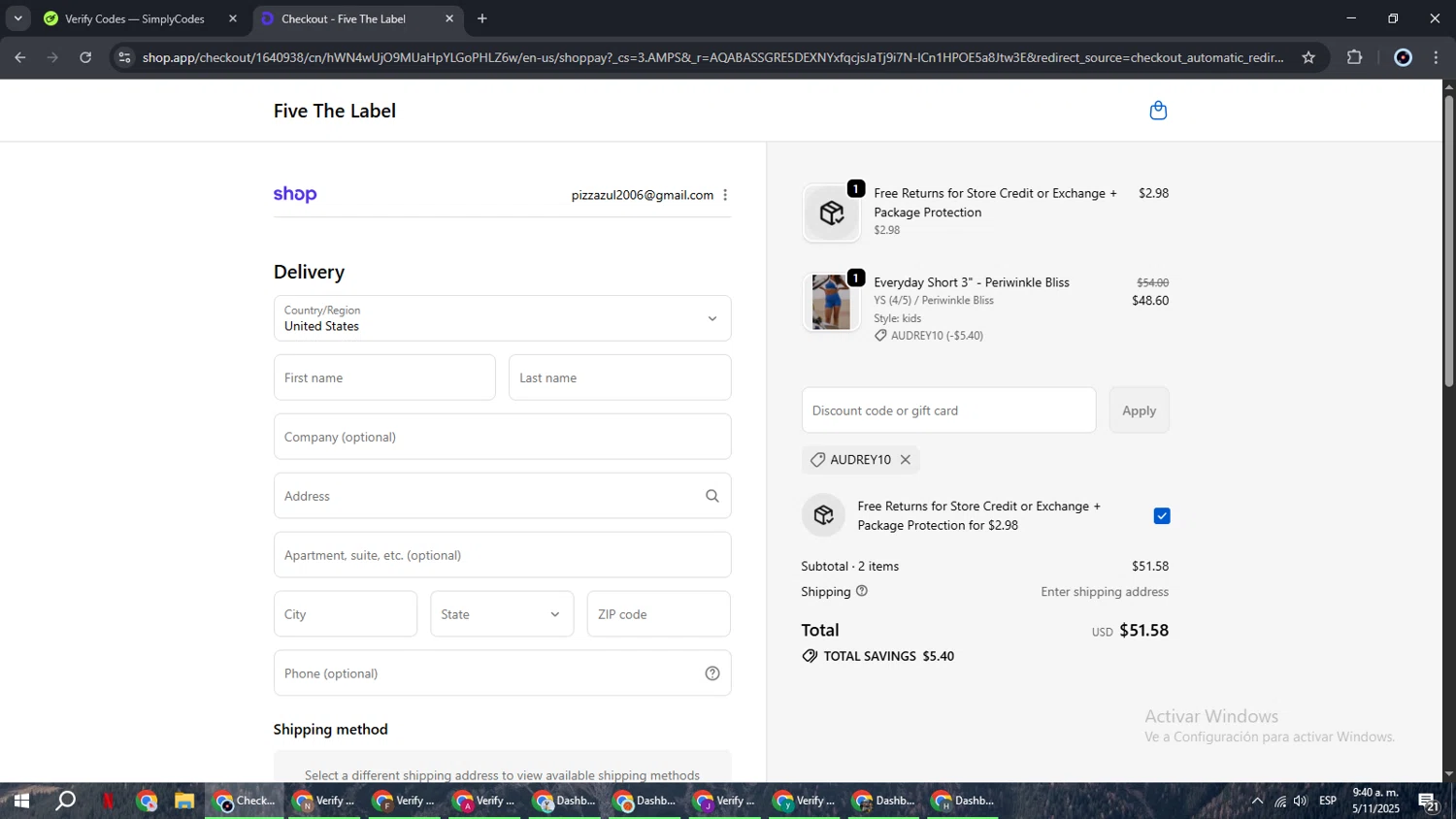Image resolution: width=1456 pixels, height=819 pixels.
Task: Show shipping info help icon
Action: [862, 591]
